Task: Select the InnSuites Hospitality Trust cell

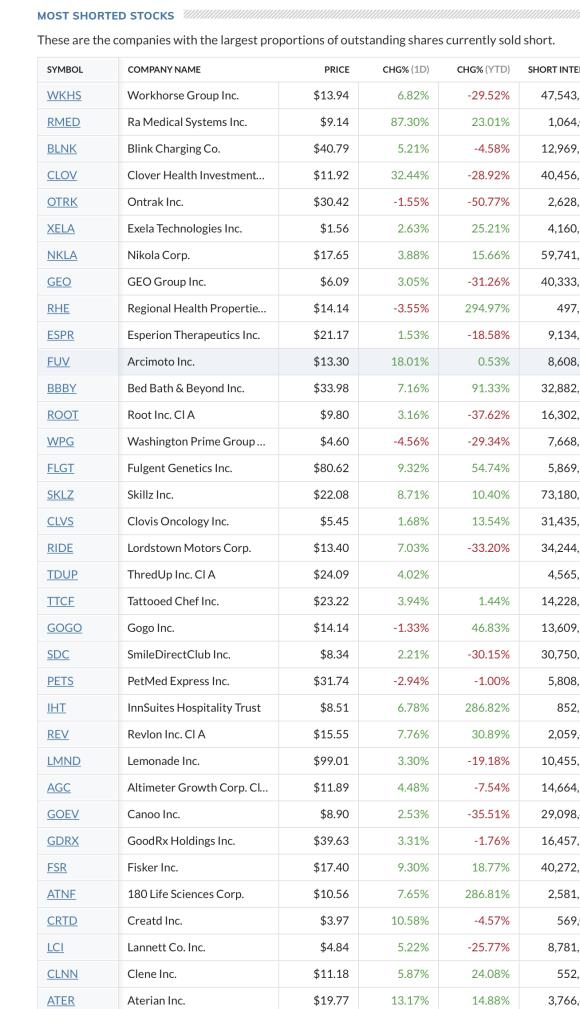Action: pos(194,708)
